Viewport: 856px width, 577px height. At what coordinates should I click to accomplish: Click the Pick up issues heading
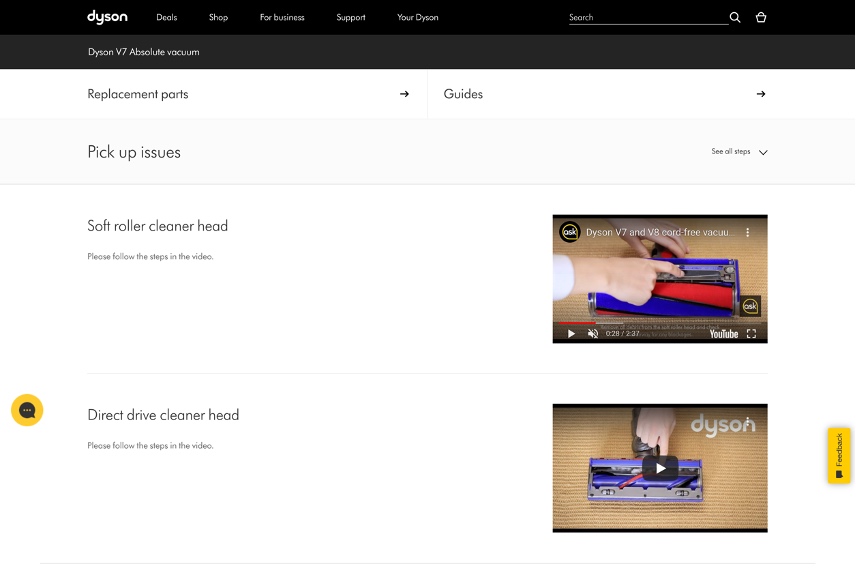134,152
